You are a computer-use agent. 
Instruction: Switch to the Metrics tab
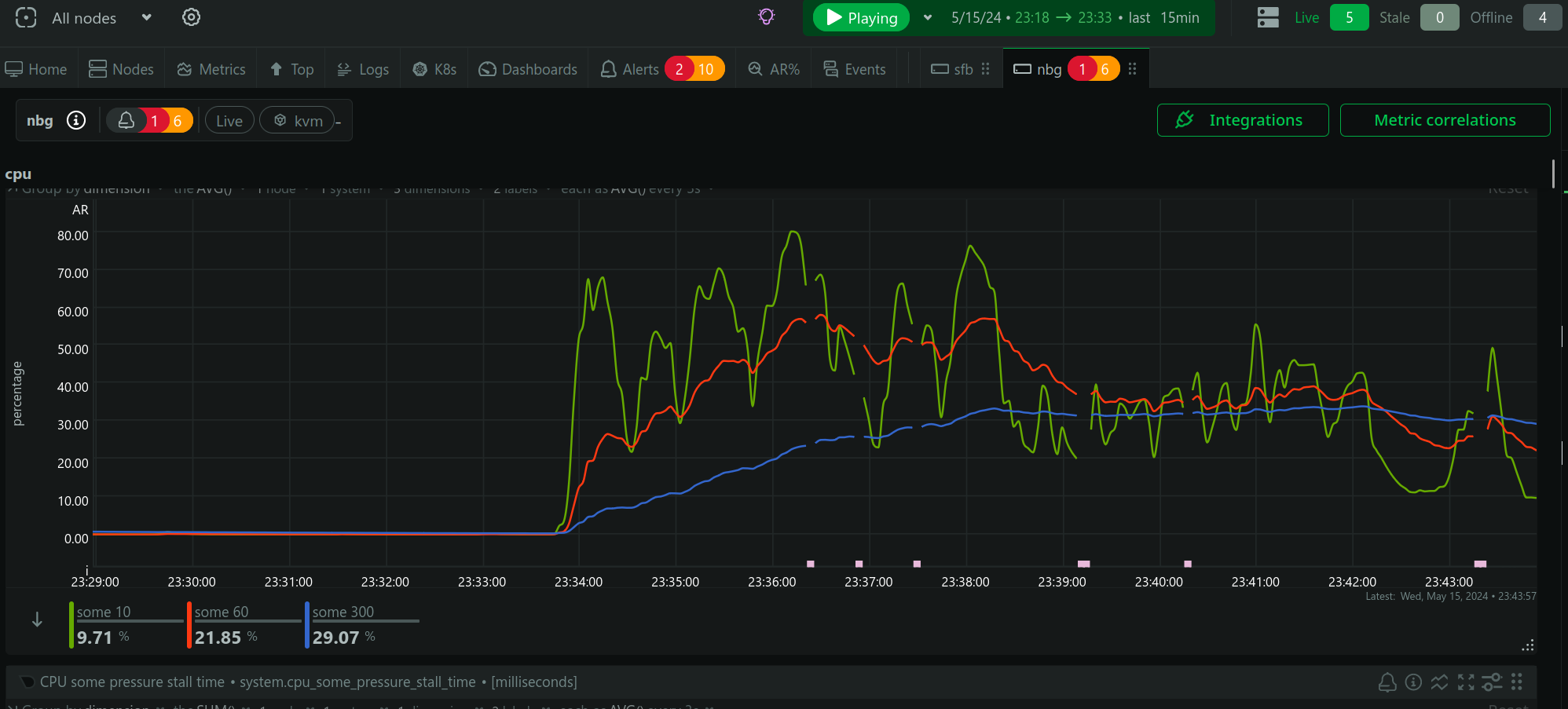(x=211, y=69)
